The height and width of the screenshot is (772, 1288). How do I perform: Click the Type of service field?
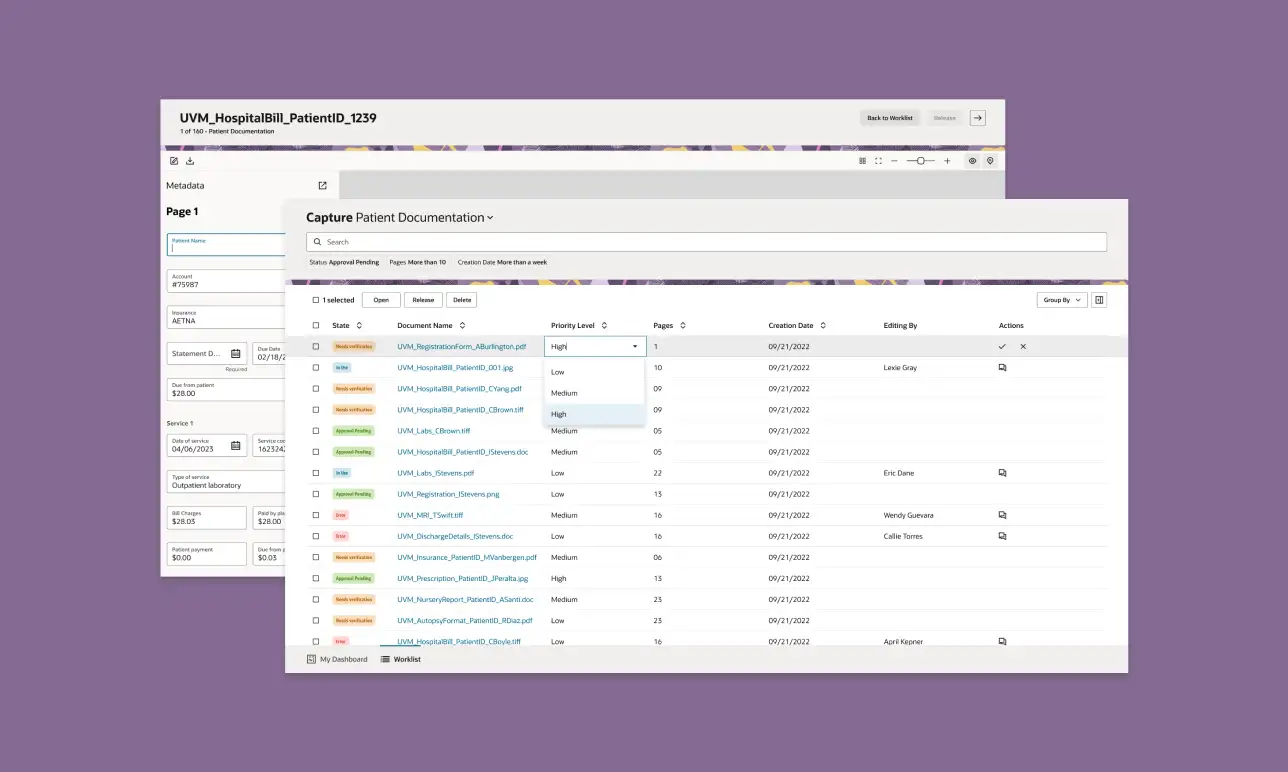pyautogui.click(x=226, y=481)
